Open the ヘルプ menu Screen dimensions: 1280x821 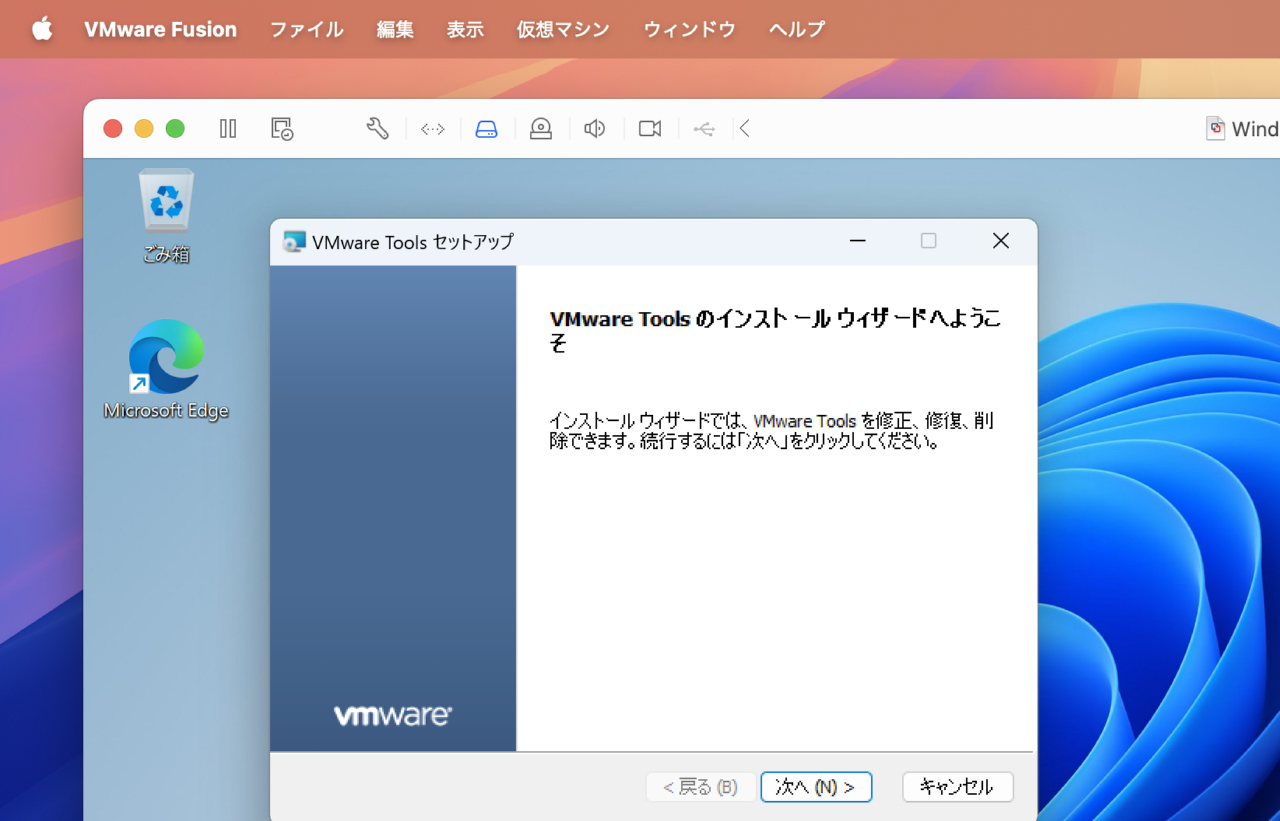[797, 29]
